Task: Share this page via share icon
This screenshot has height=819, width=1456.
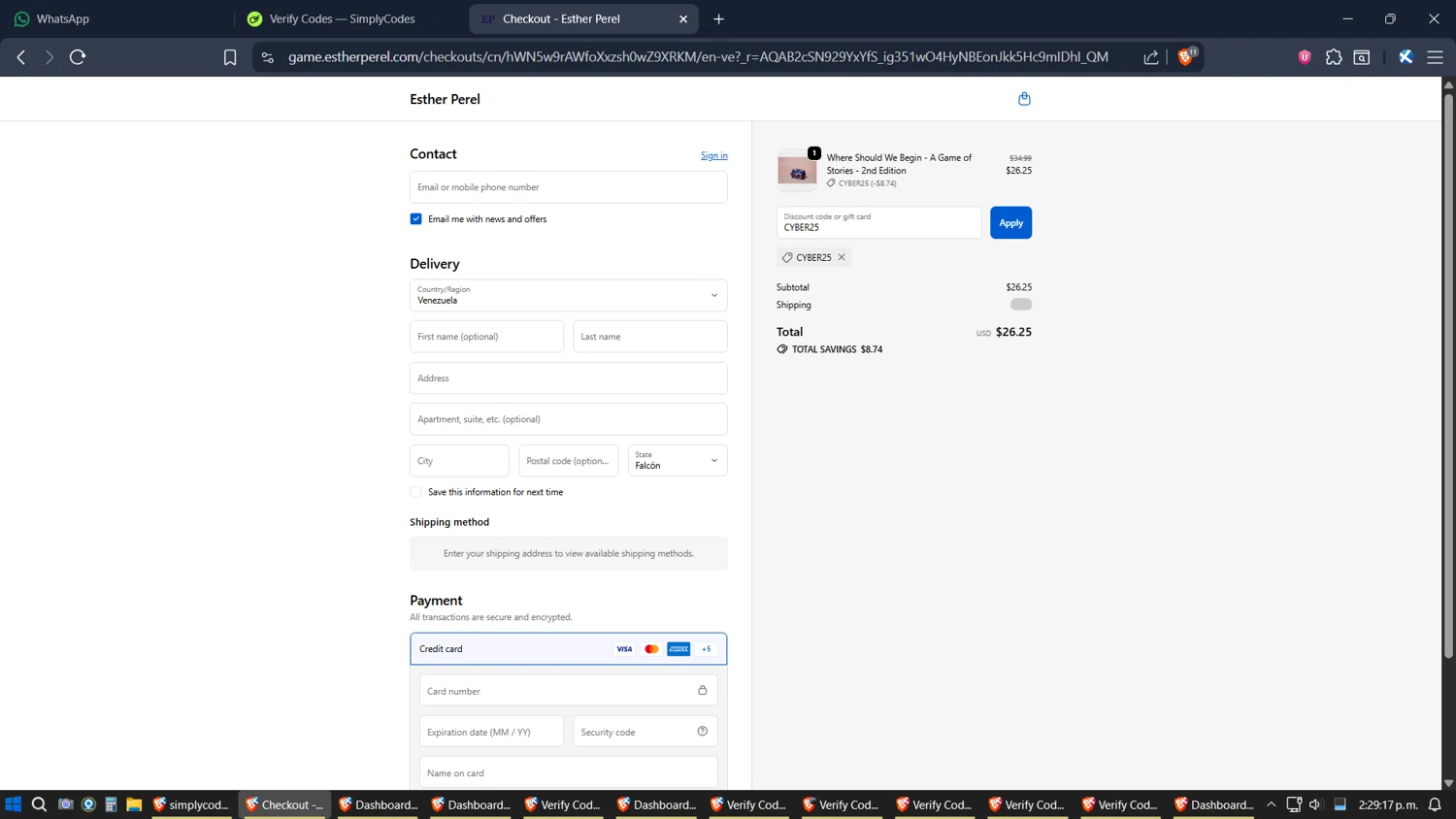Action: click(1151, 57)
